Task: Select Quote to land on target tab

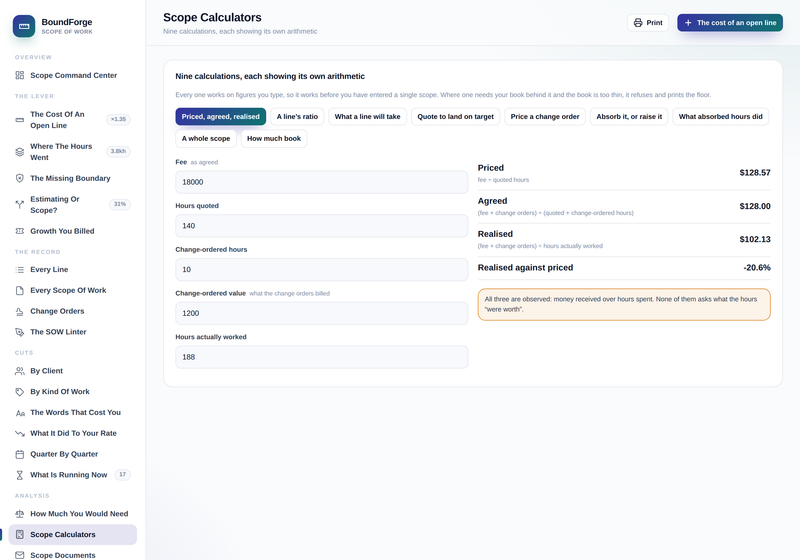Action: click(456, 116)
